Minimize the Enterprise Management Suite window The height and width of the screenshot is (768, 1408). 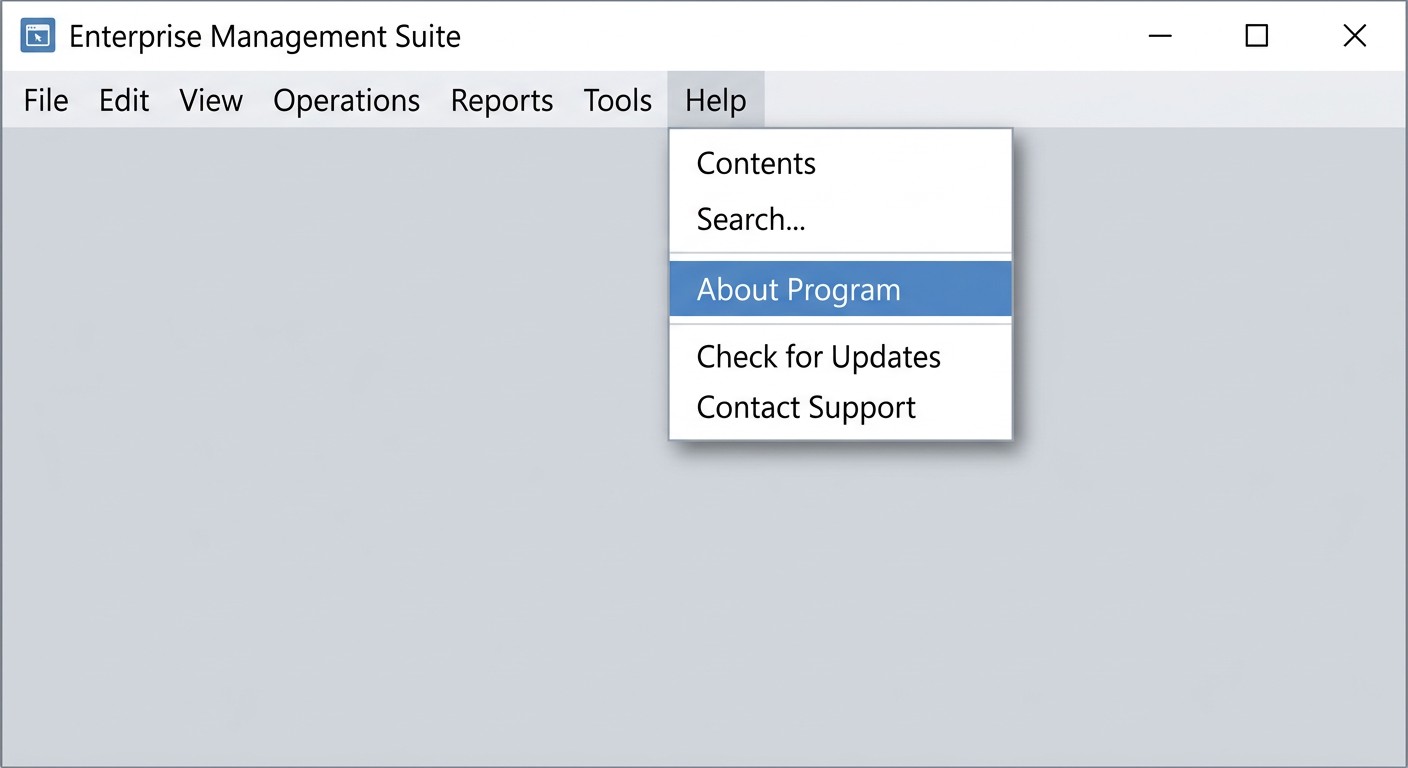coord(1160,36)
